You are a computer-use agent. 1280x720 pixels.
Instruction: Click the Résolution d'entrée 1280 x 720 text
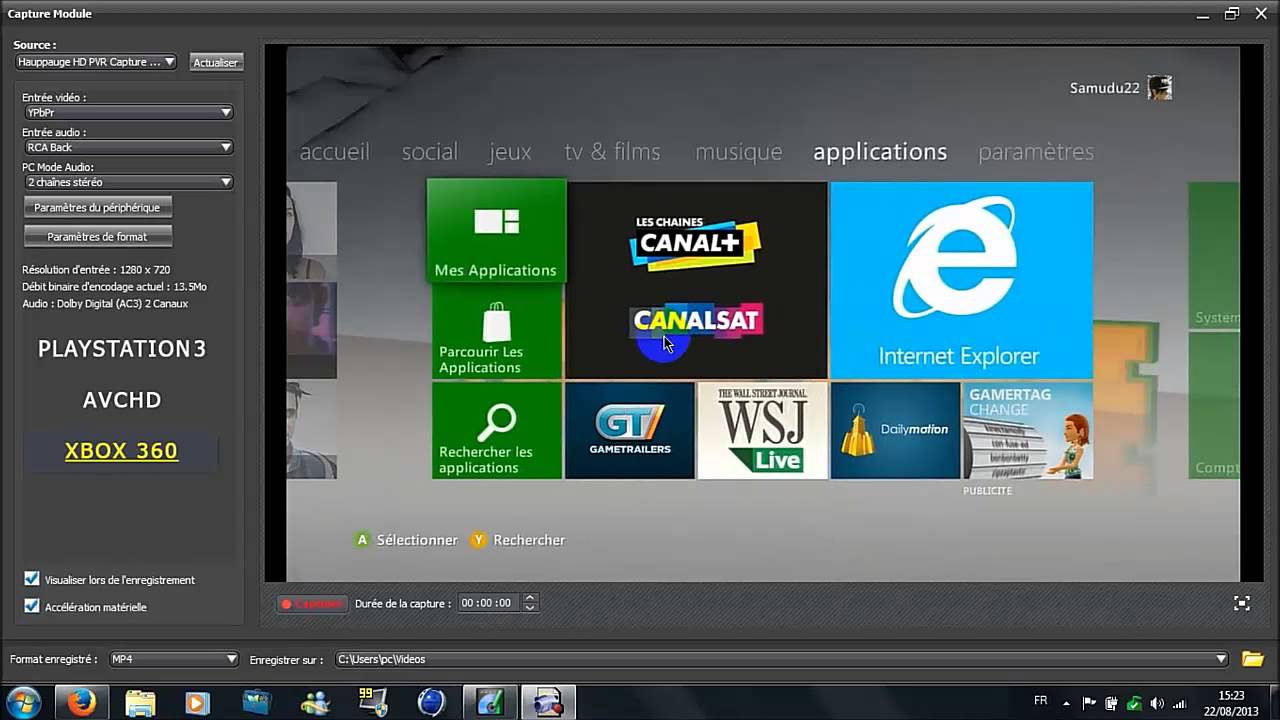click(96, 270)
